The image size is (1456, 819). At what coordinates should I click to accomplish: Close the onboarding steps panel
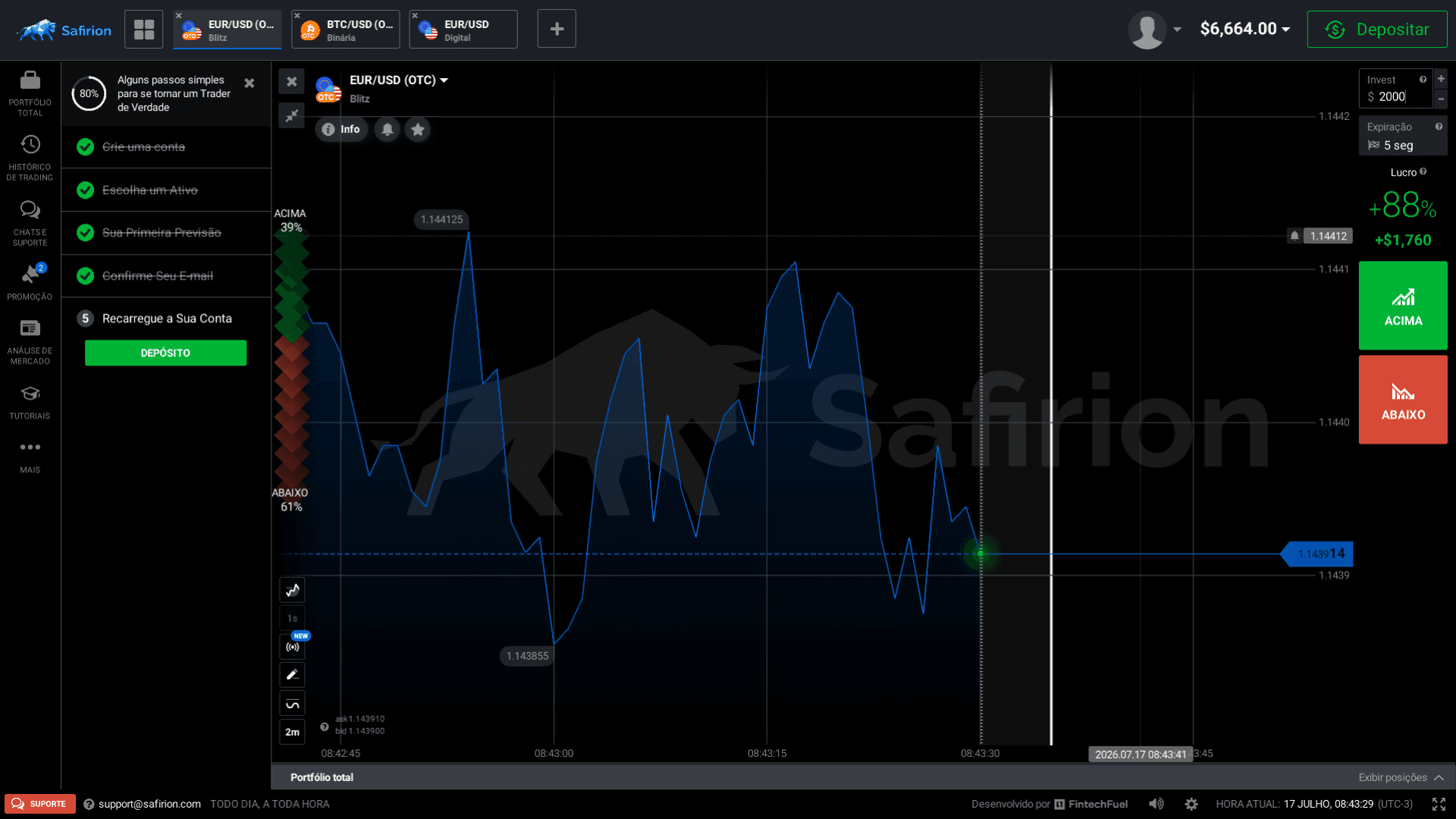249,83
